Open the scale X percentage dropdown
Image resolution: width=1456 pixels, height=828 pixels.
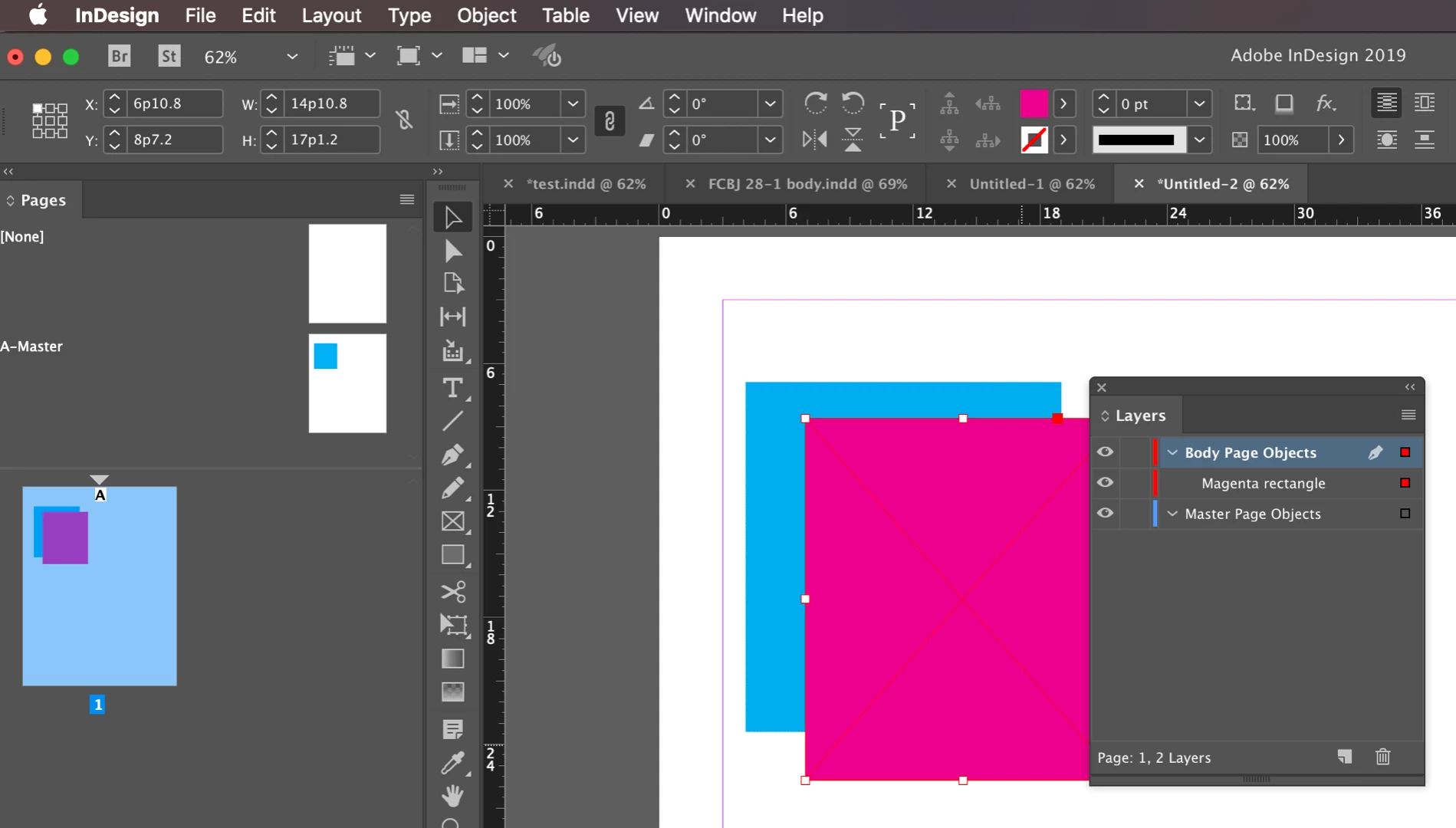point(573,103)
